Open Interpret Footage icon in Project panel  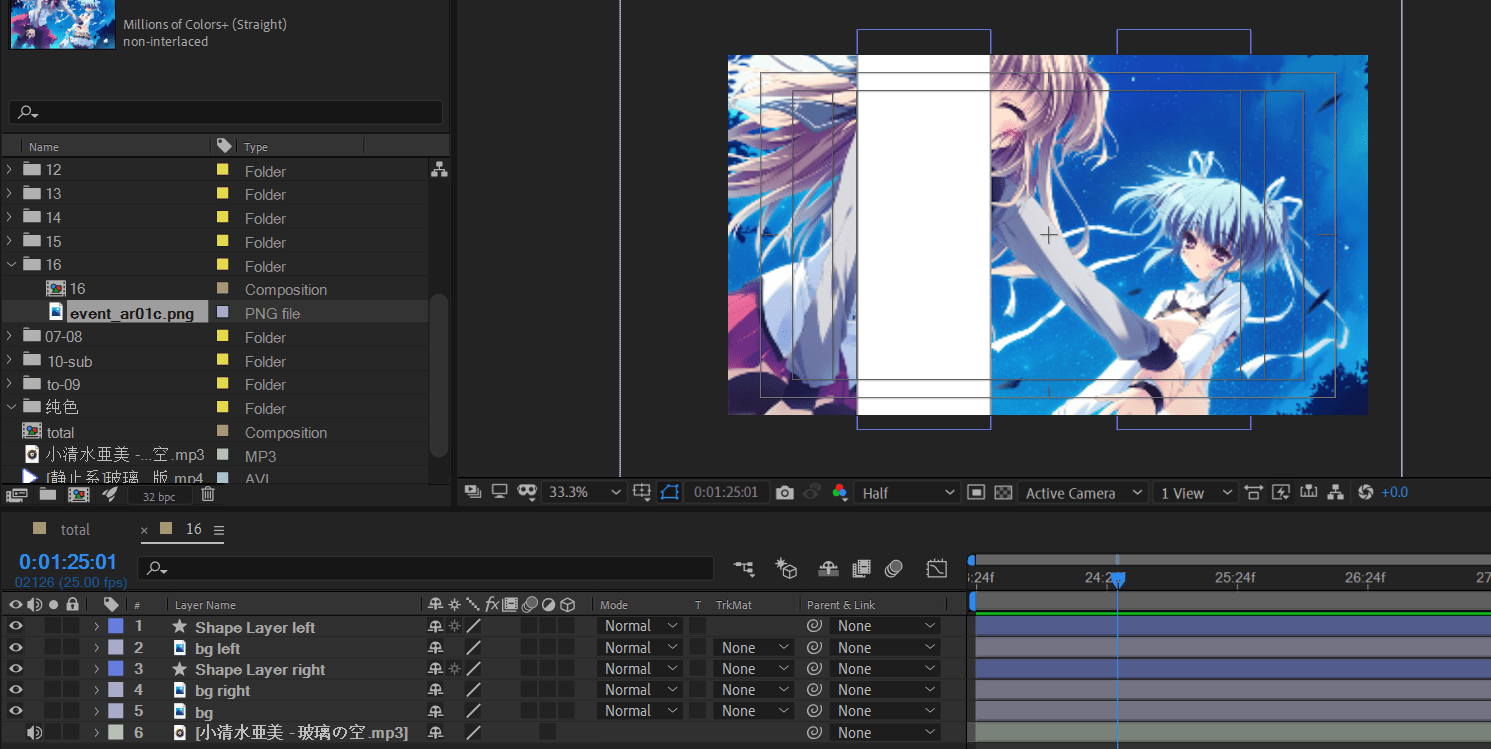tap(16, 494)
